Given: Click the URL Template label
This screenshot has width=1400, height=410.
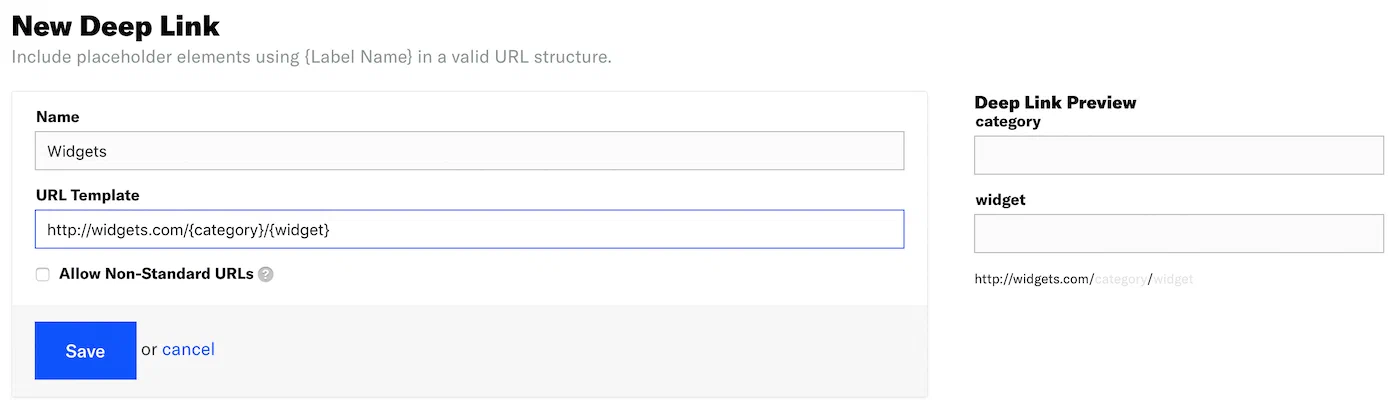Looking at the screenshot, I should (x=88, y=195).
